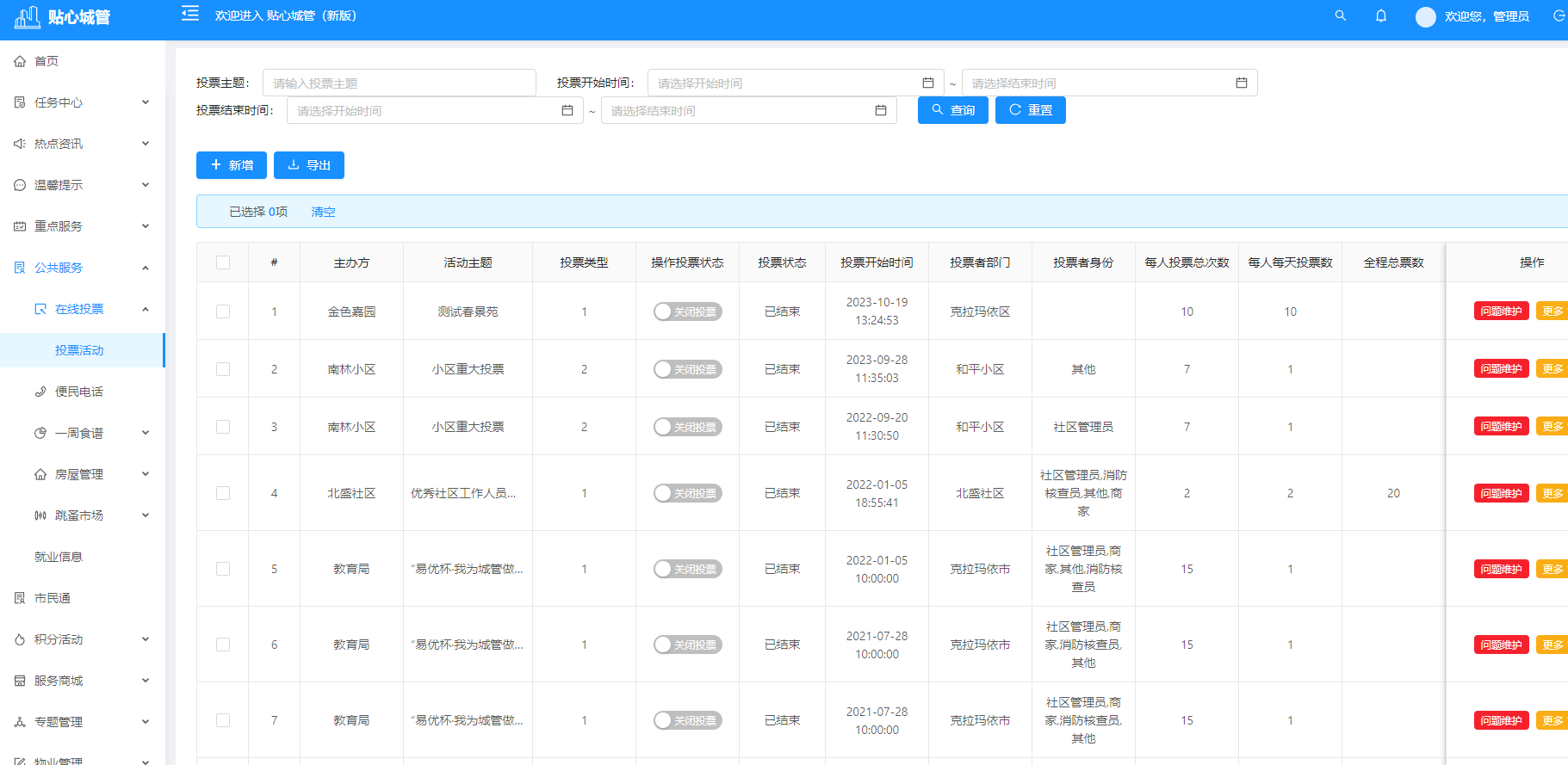The width and height of the screenshot is (1568, 765).
Task: Collapse the sidebar with the menu fold icon
Action: click(190, 14)
